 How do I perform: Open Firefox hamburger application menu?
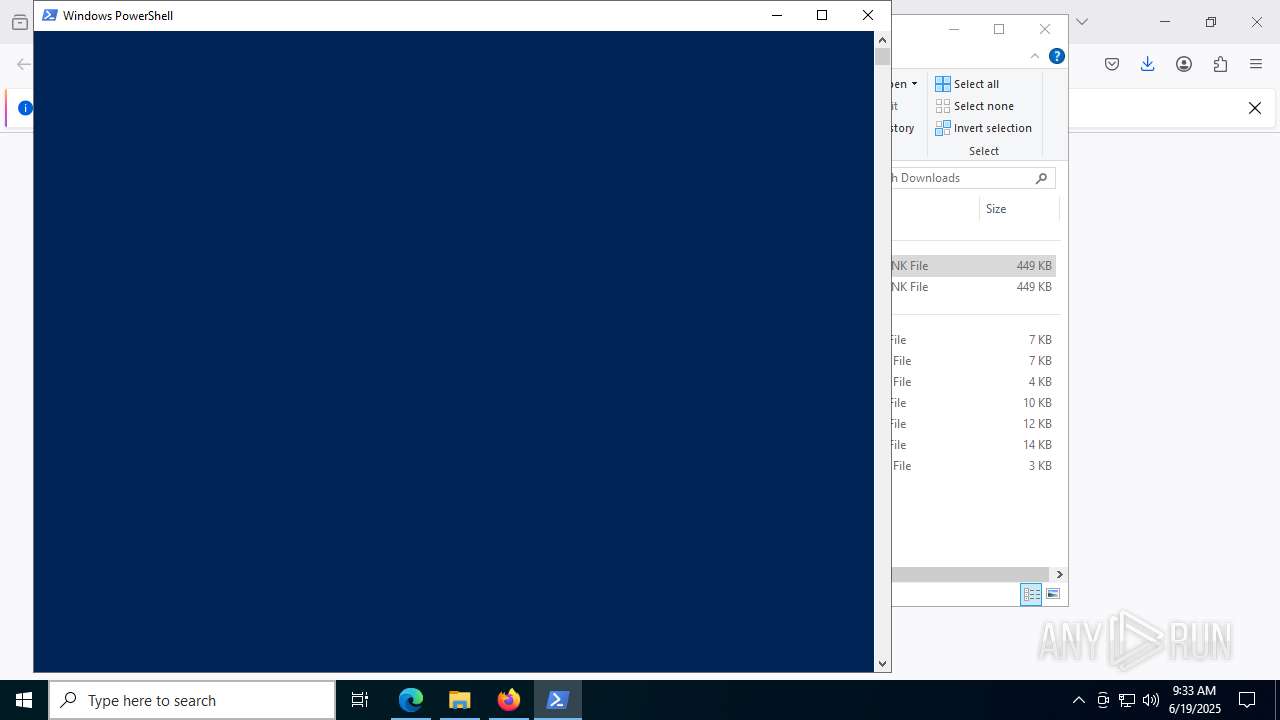coord(1256,64)
